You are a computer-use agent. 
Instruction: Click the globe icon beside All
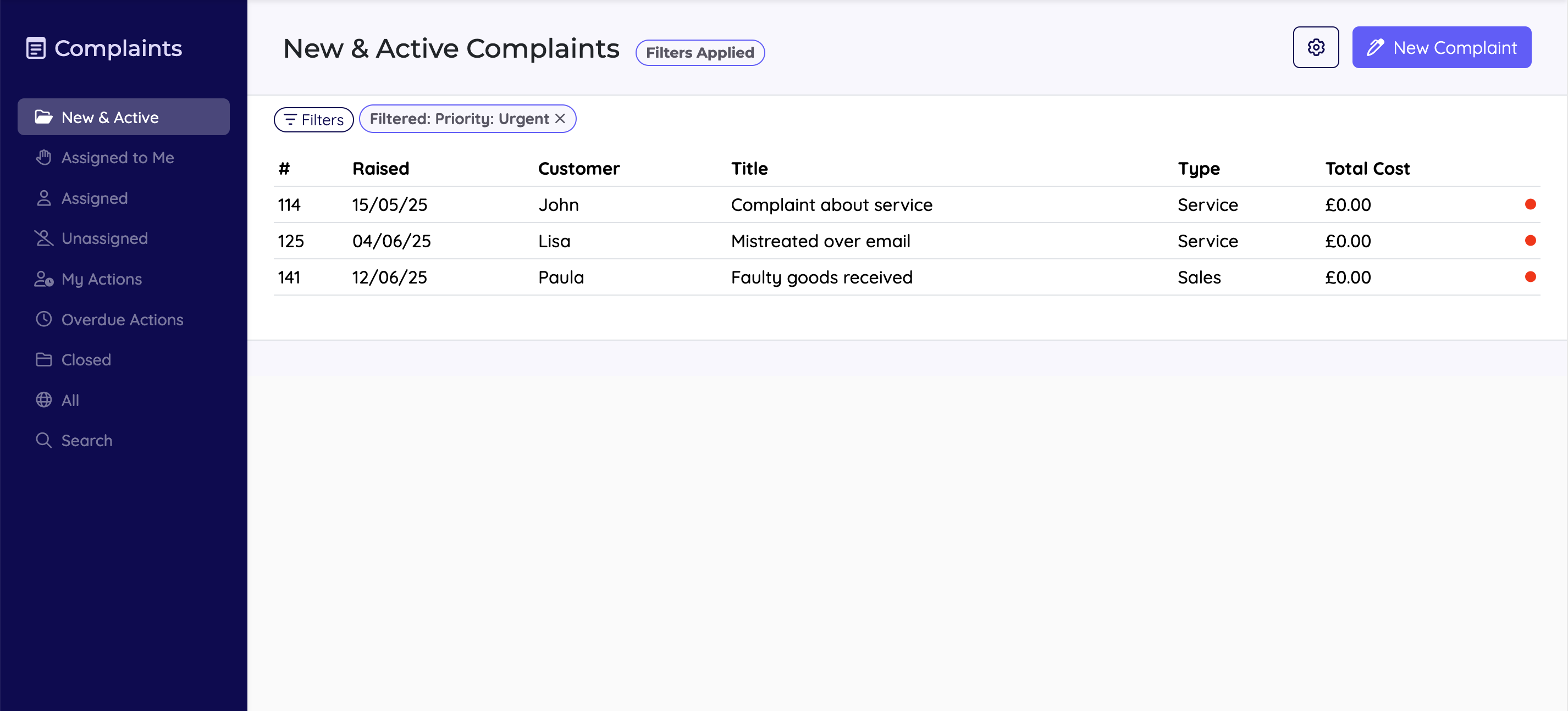(43, 399)
